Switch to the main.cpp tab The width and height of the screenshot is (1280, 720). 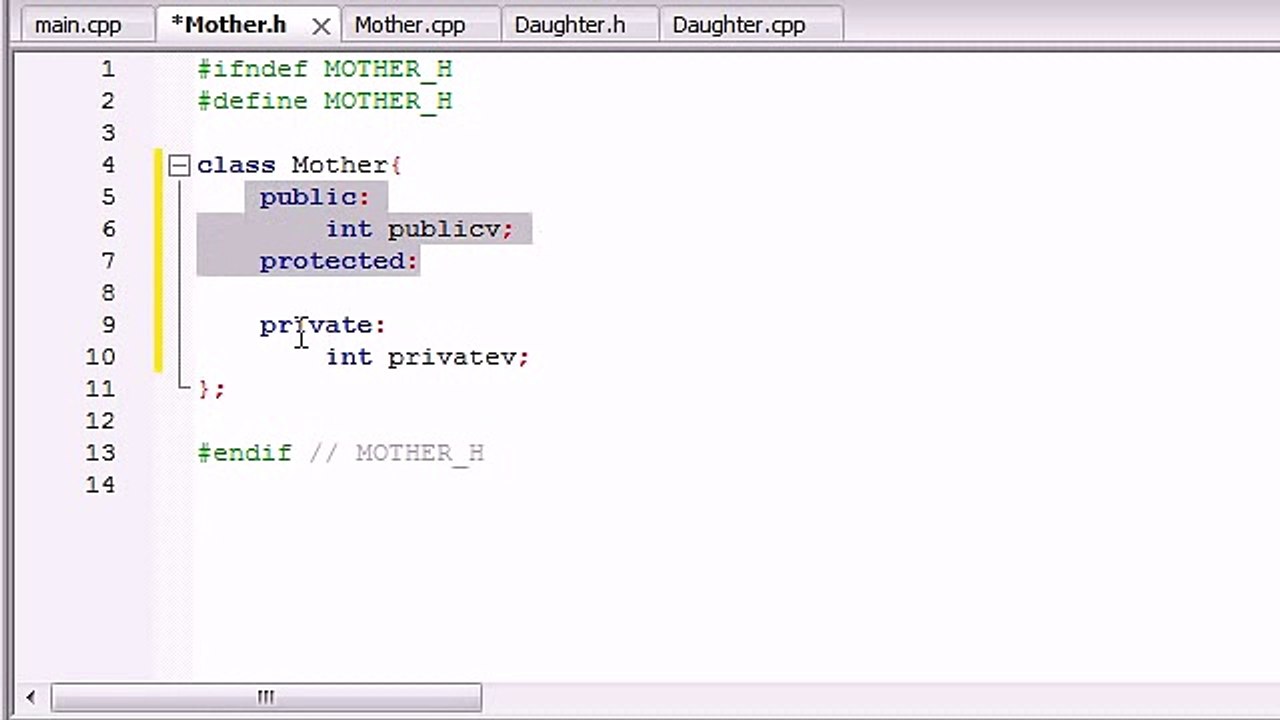[78, 25]
